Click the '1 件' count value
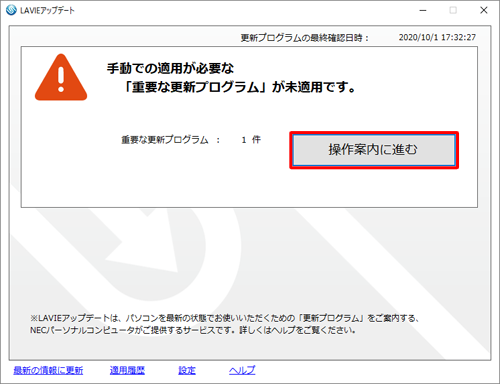The width and height of the screenshot is (500, 384). pyautogui.click(x=251, y=140)
